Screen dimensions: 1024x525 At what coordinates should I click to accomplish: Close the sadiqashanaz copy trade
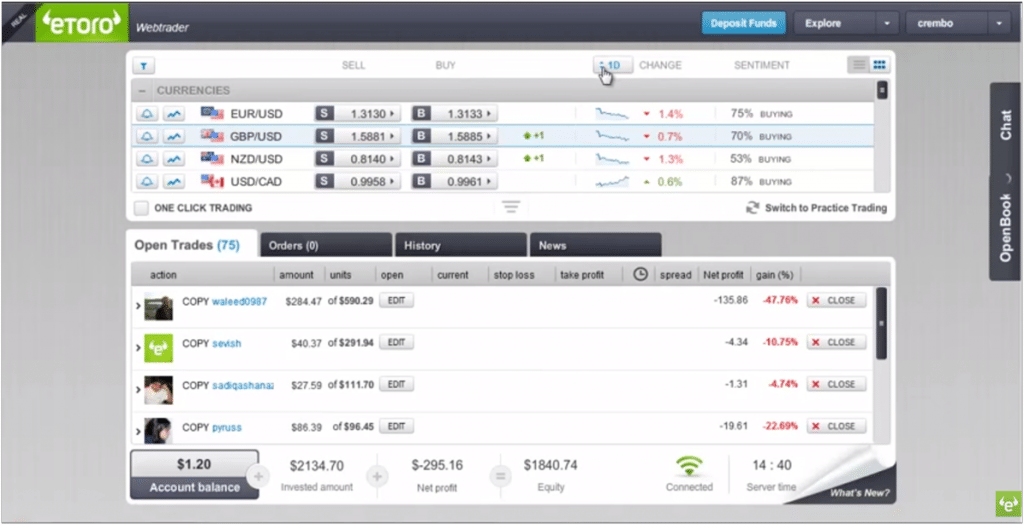click(836, 385)
